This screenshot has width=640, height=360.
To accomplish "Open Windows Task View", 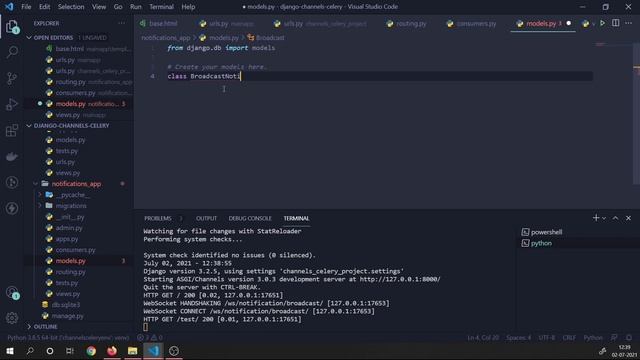I will (x=70, y=351).
